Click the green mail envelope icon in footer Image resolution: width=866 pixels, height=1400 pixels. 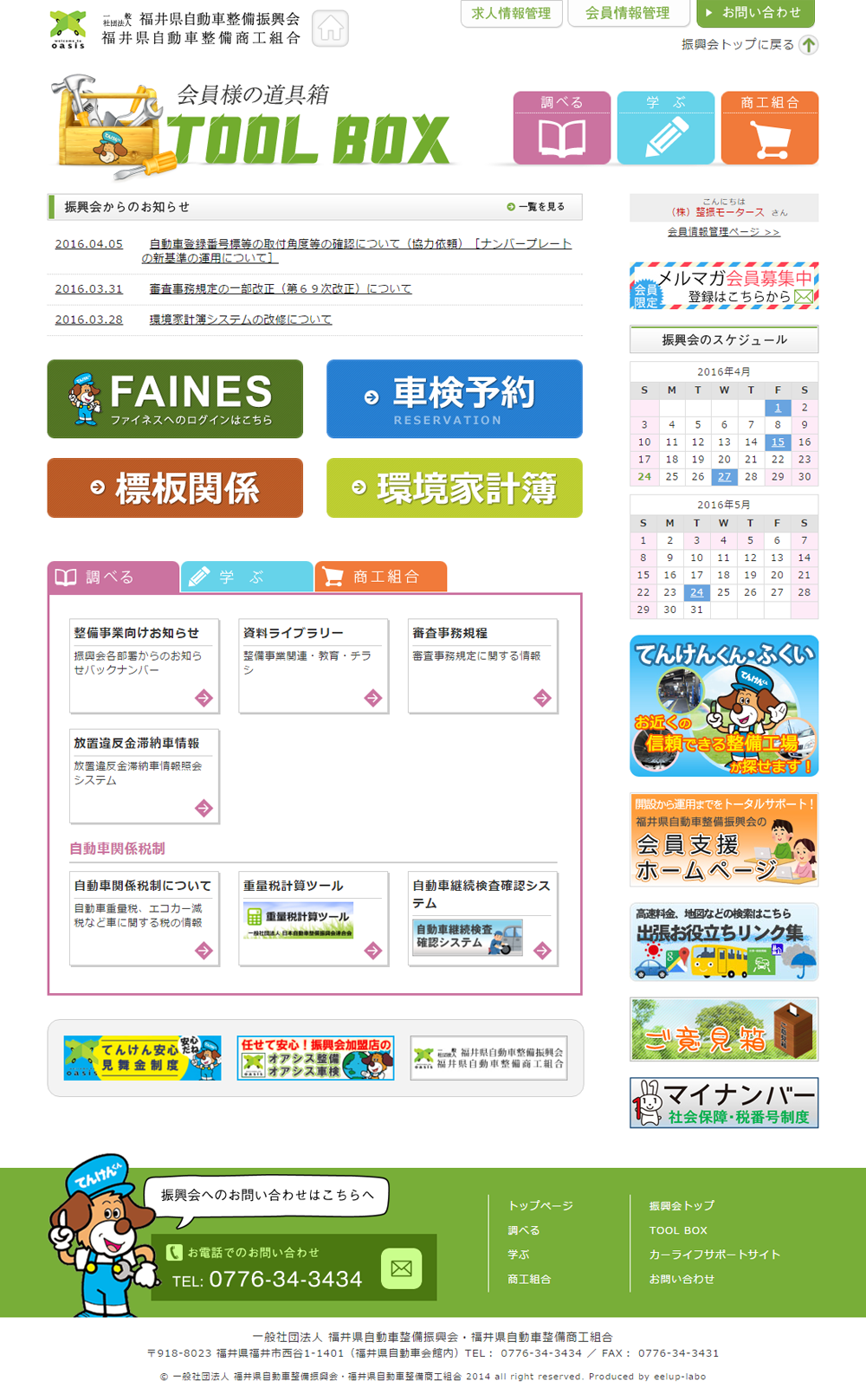click(401, 1268)
